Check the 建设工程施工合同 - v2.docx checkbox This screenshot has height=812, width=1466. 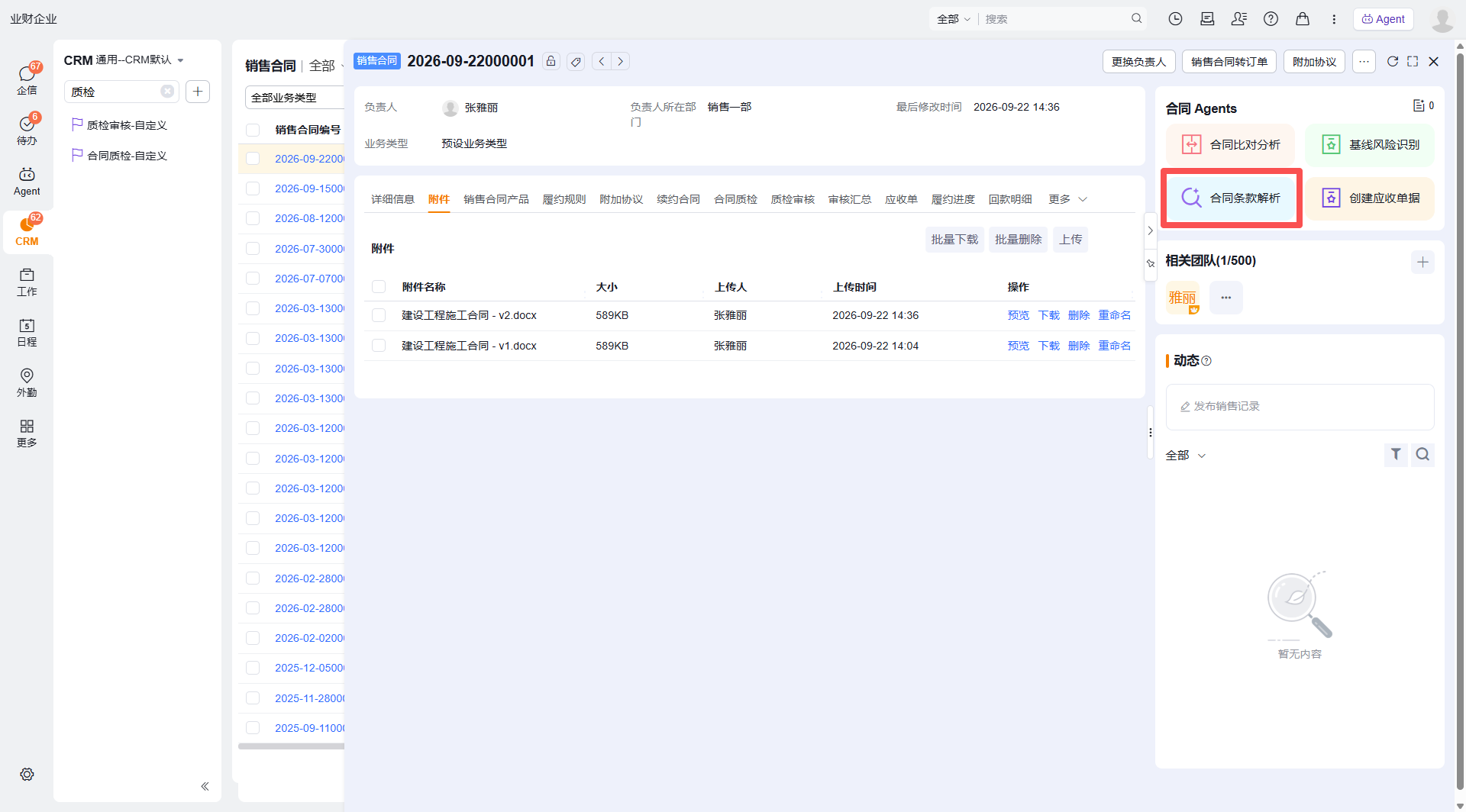point(379,315)
